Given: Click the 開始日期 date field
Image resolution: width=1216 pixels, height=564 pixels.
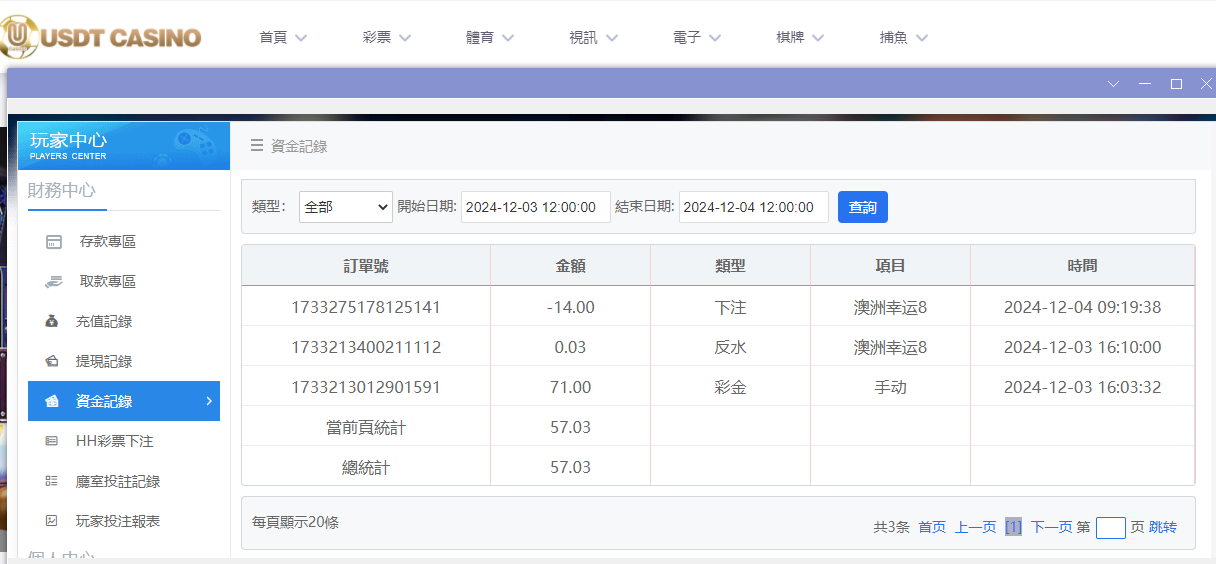Looking at the screenshot, I should [x=535, y=207].
